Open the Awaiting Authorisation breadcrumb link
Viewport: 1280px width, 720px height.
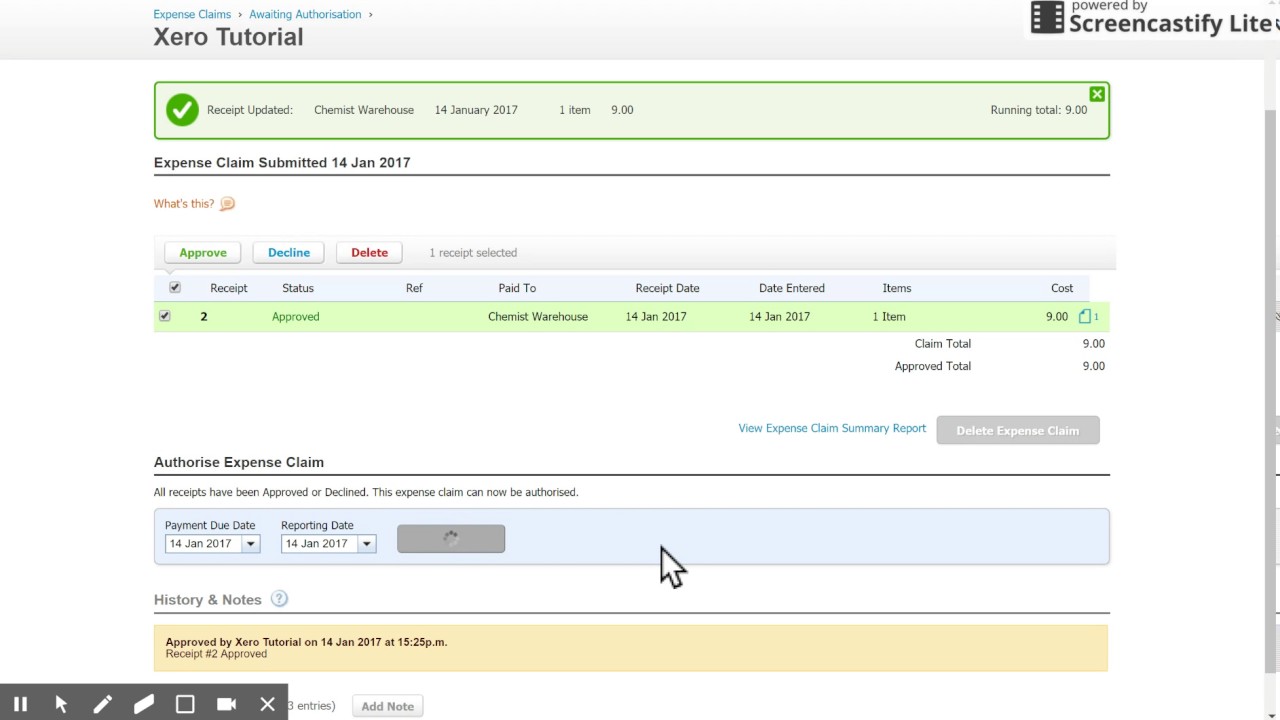click(305, 14)
